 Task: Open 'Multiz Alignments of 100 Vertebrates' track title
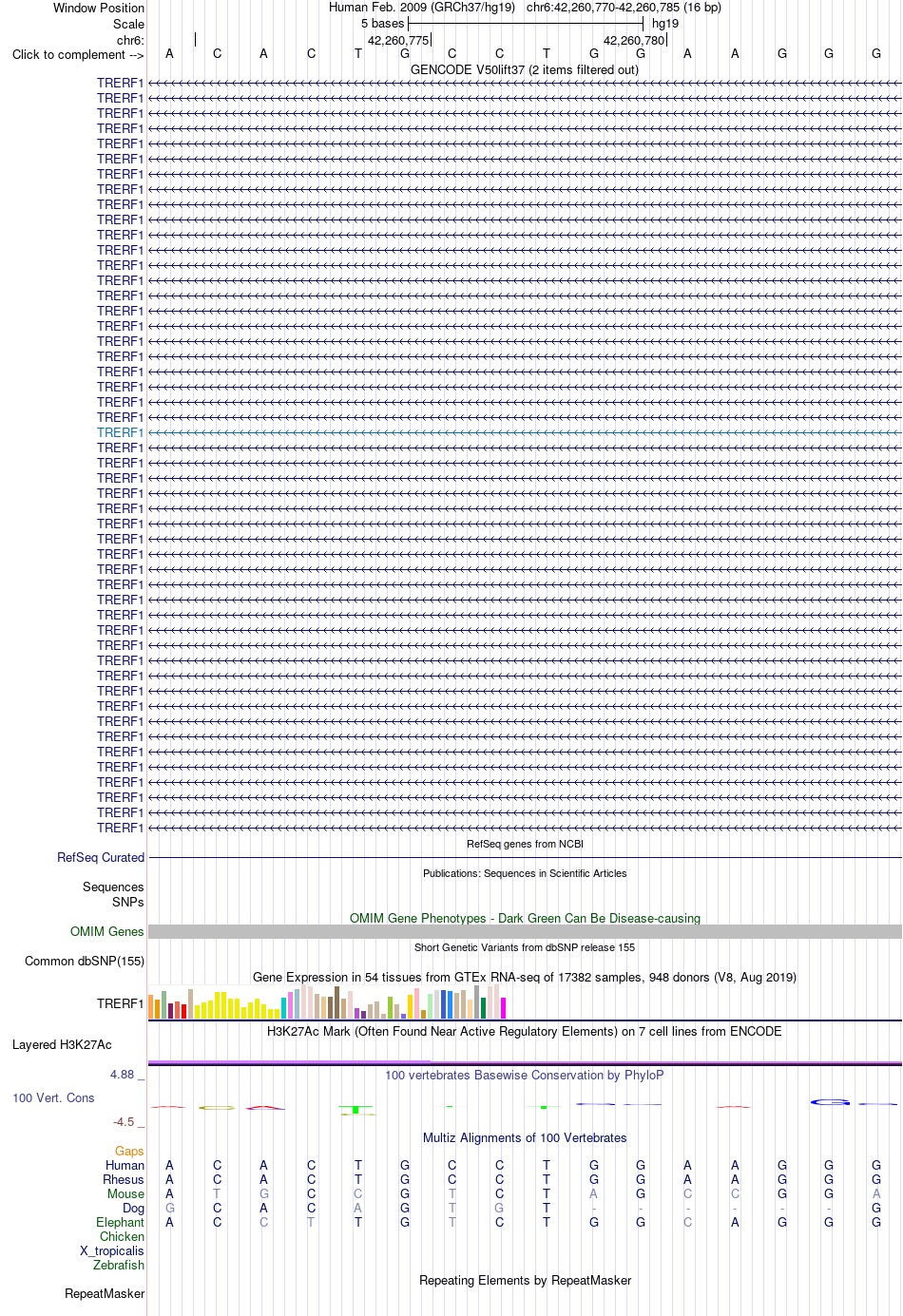[x=525, y=1137]
